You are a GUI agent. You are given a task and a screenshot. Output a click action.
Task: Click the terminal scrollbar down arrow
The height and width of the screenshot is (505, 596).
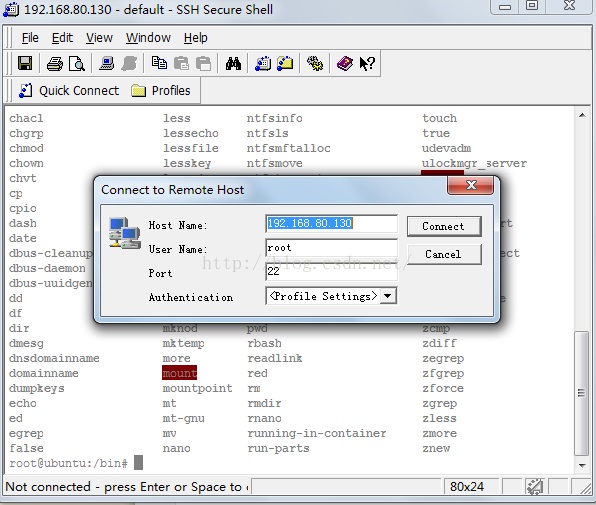click(x=582, y=465)
